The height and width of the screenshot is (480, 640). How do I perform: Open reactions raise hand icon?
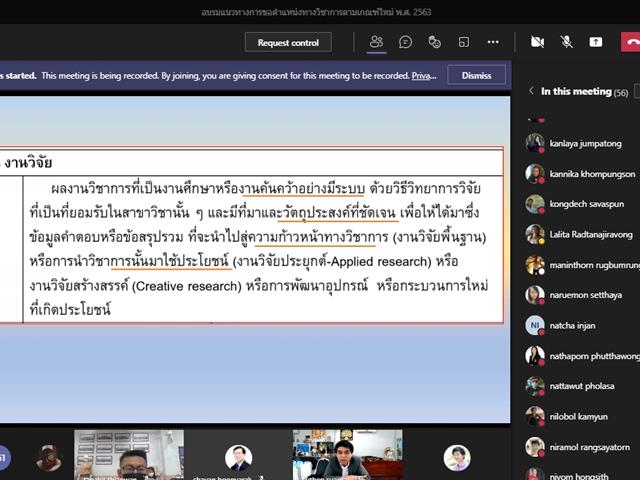pyautogui.click(x=434, y=42)
